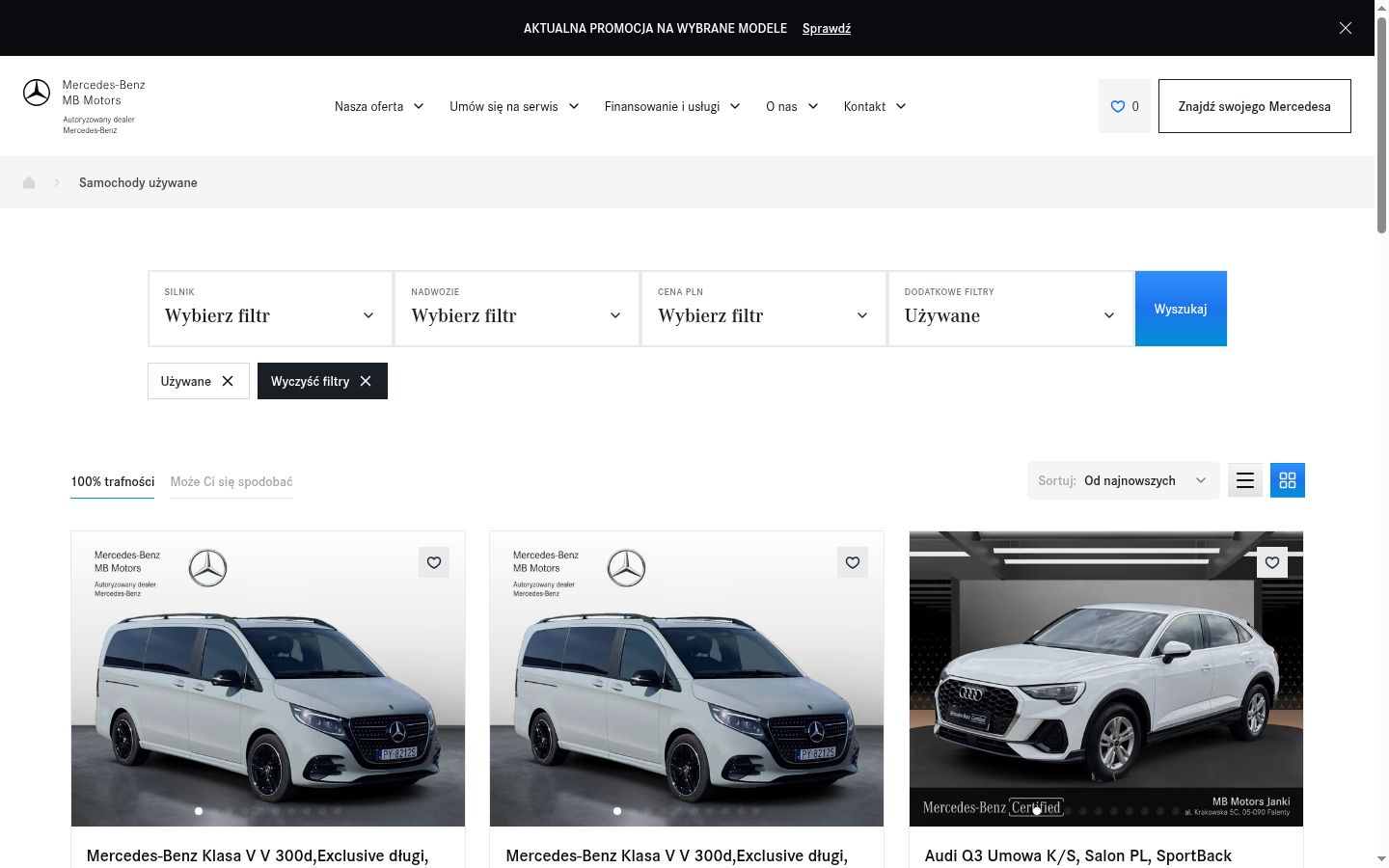Click the page vertical scrollbar thumb

(1381, 125)
